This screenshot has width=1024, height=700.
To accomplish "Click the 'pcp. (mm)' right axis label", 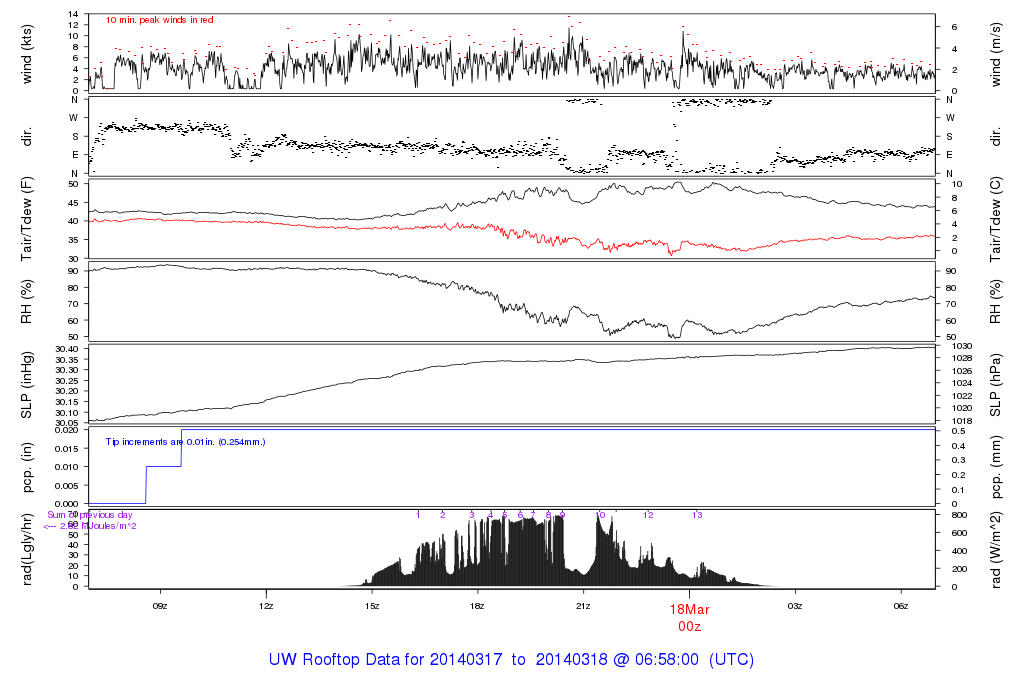I will coord(996,466).
